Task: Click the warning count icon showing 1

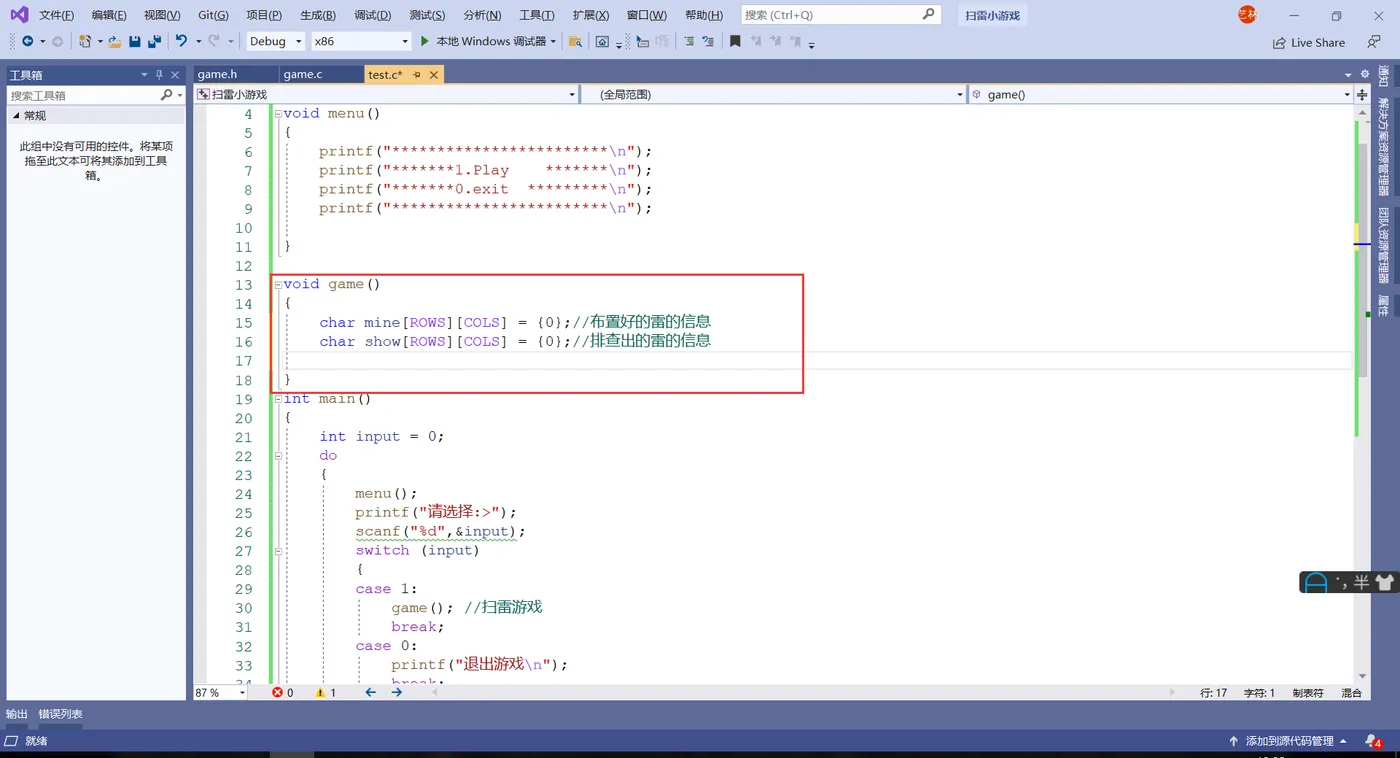Action: pyautogui.click(x=320, y=692)
